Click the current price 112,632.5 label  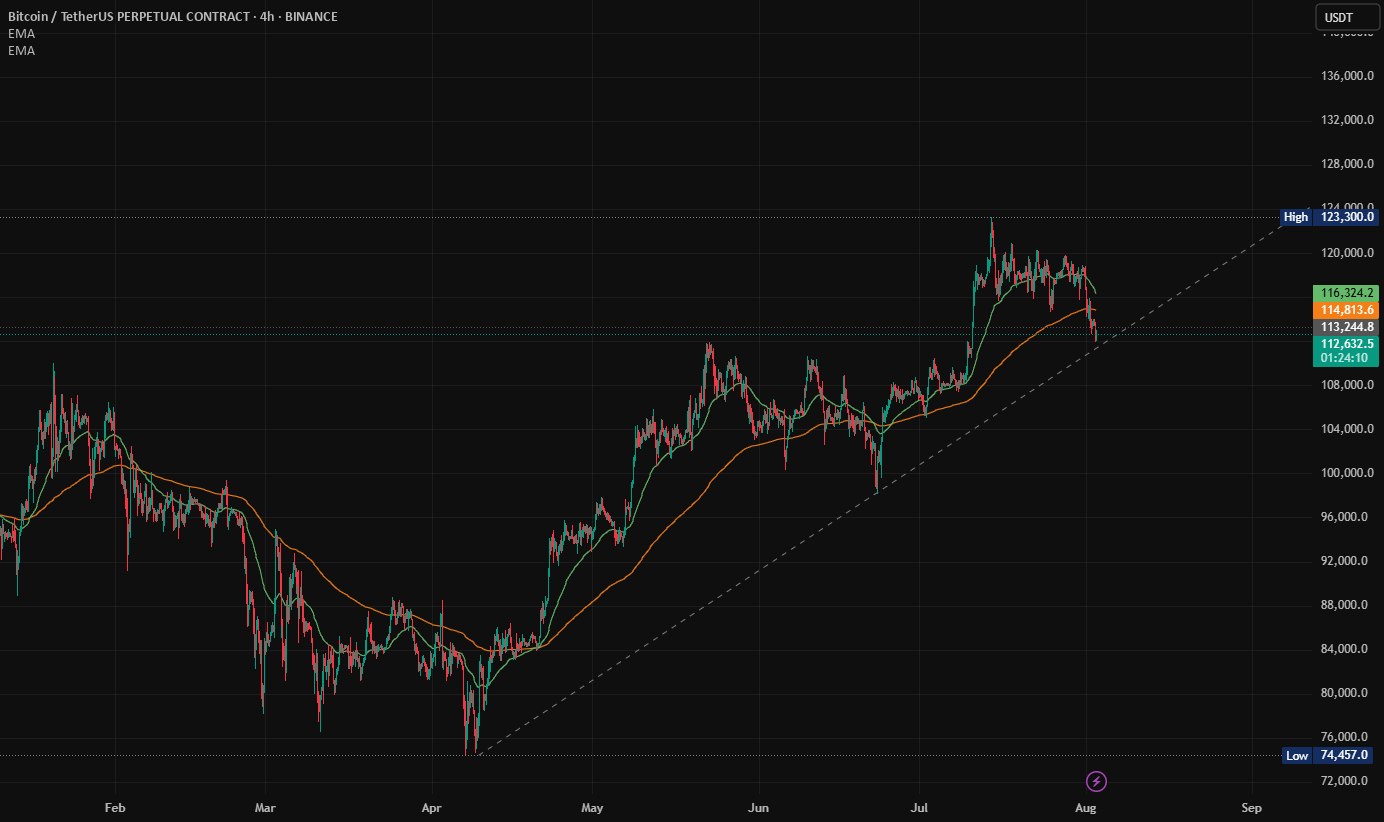click(x=1346, y=343)
